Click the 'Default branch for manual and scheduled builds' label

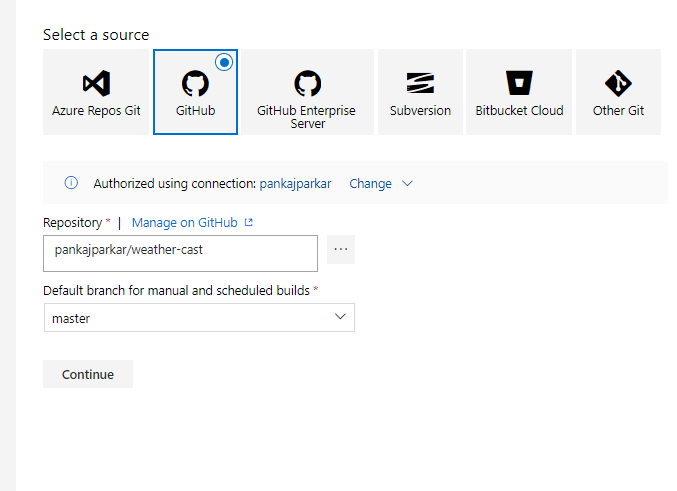tap(177, 291)
